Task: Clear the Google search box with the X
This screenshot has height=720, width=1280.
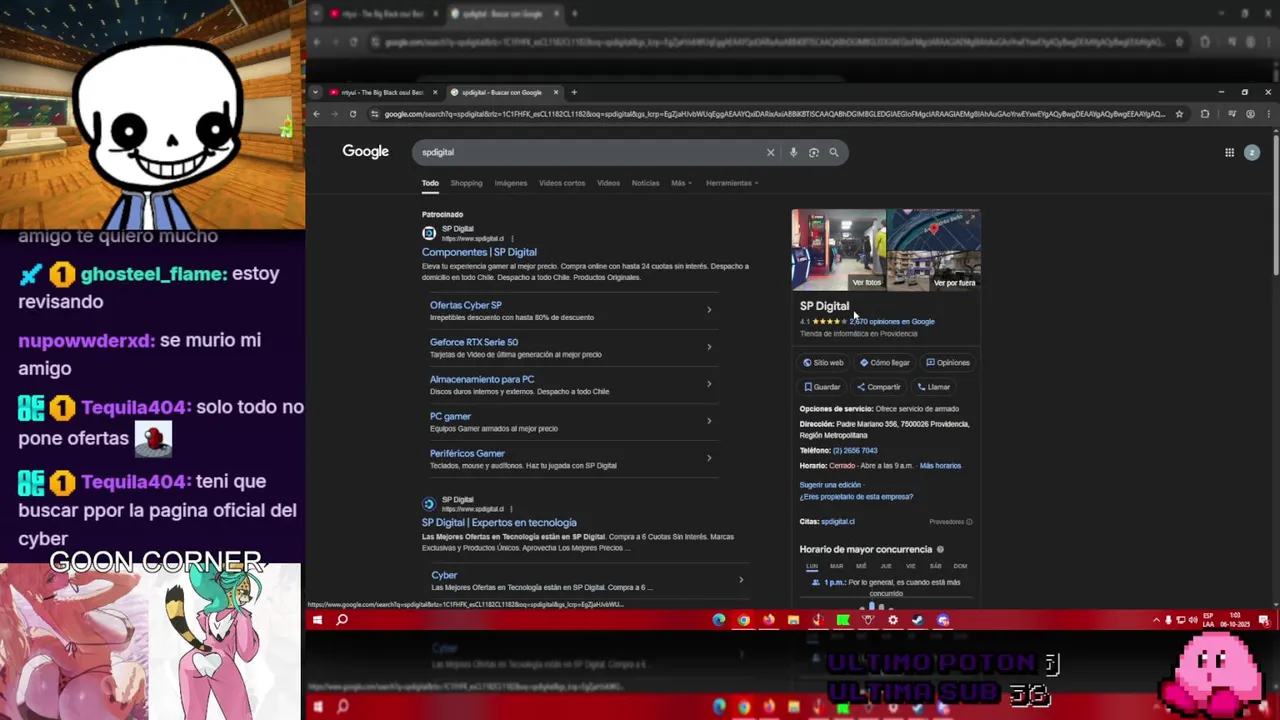Action: pyautogui.click(x=770, y=153)
